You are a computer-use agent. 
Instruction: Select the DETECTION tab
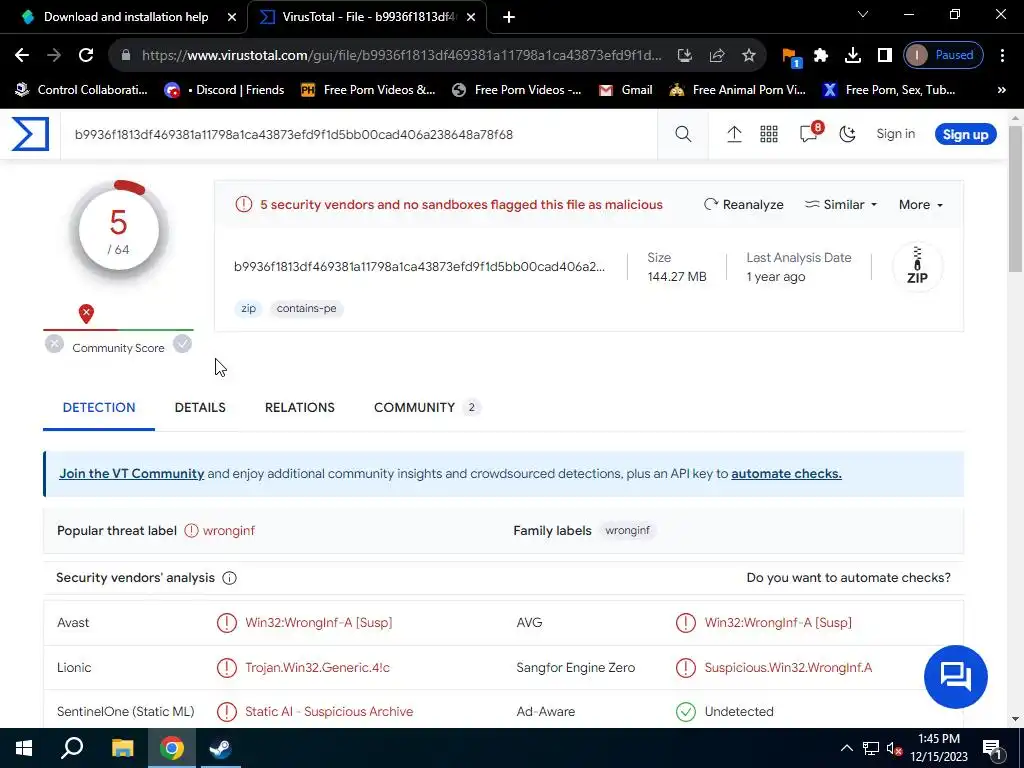[x=99, y=408]
